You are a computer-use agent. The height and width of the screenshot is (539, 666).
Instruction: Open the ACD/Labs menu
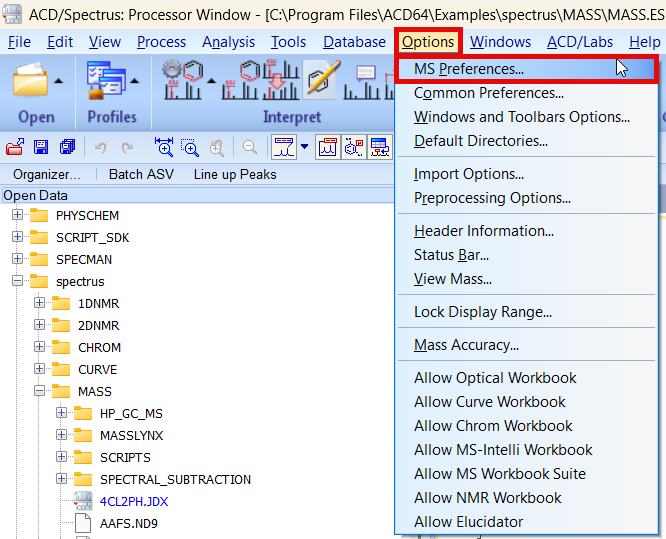click(580, 42)
